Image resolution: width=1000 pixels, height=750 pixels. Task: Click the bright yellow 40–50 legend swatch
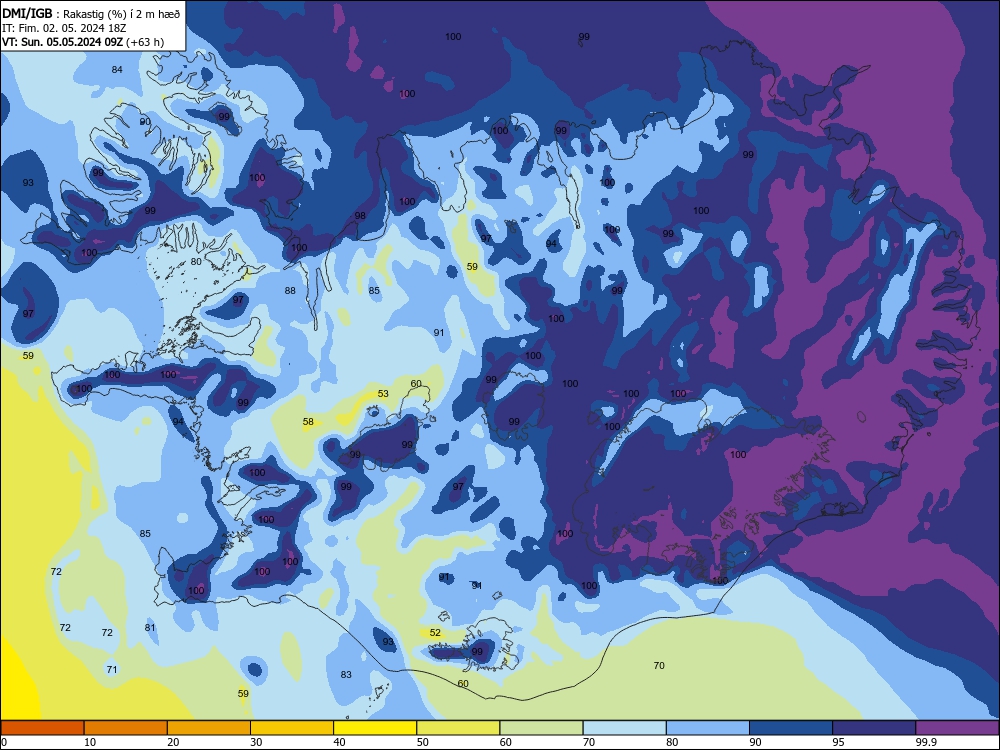[375, 728]
